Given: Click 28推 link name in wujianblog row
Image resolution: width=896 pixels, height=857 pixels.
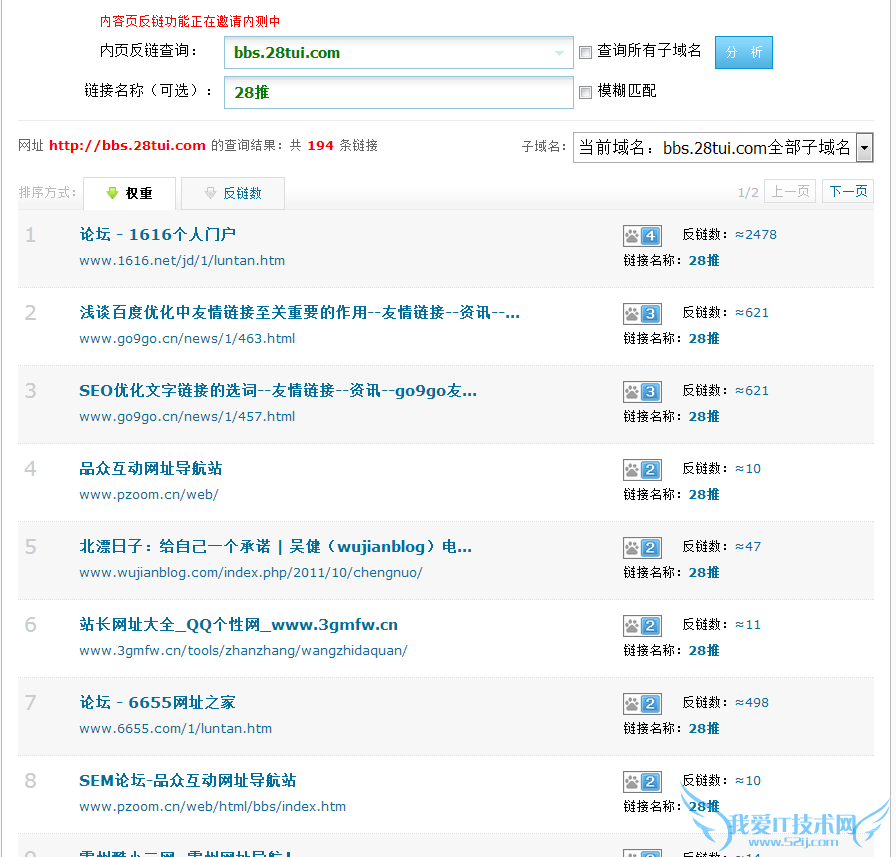Looking at the screenshot, I should click(703, 572).
